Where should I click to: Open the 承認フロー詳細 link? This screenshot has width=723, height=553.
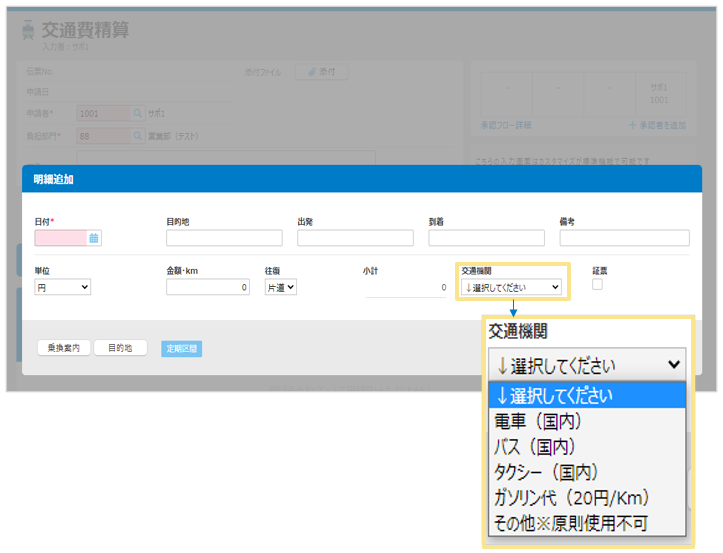506,125
